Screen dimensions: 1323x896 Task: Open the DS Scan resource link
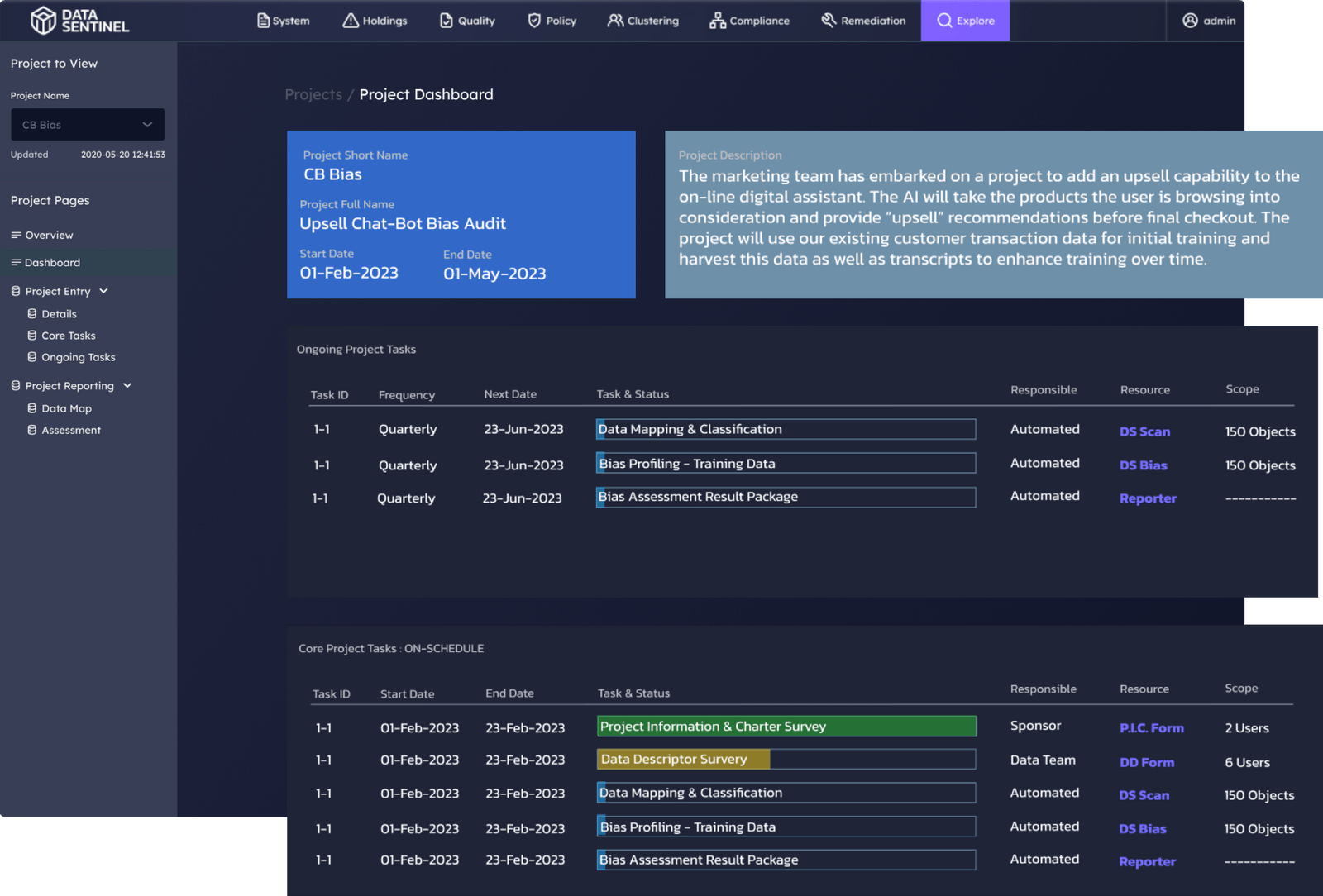[x=1144, y=431]
